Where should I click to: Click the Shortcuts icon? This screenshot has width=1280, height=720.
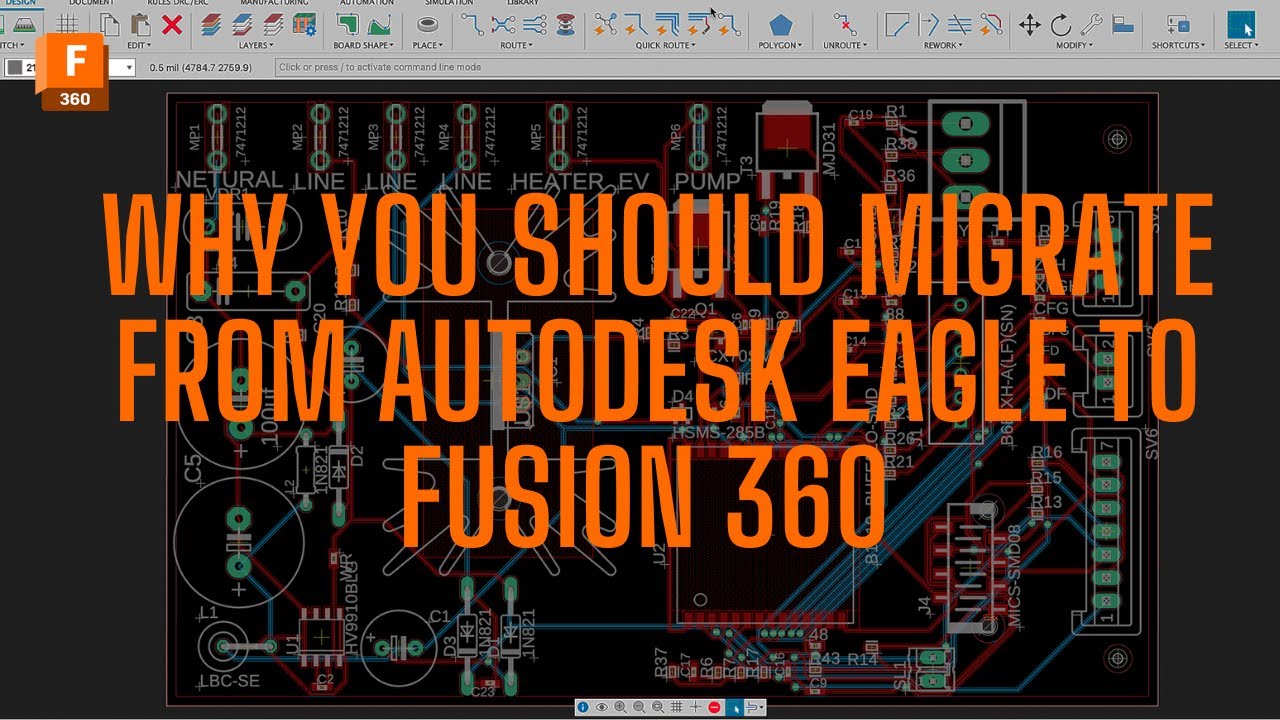coord(1178,25)
